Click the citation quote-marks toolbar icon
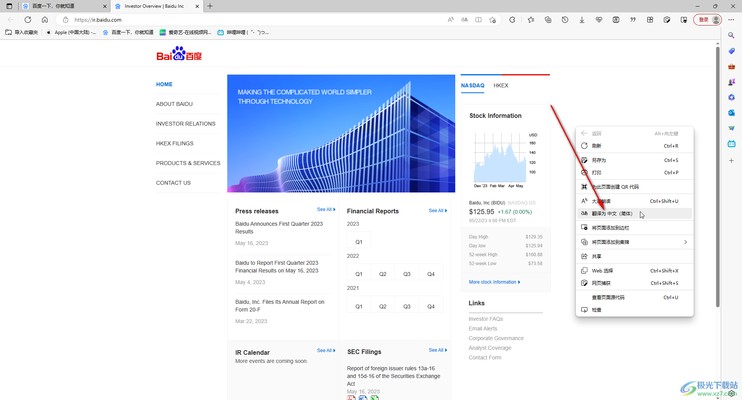Screen dimensions: 742x400 [633, 20]
